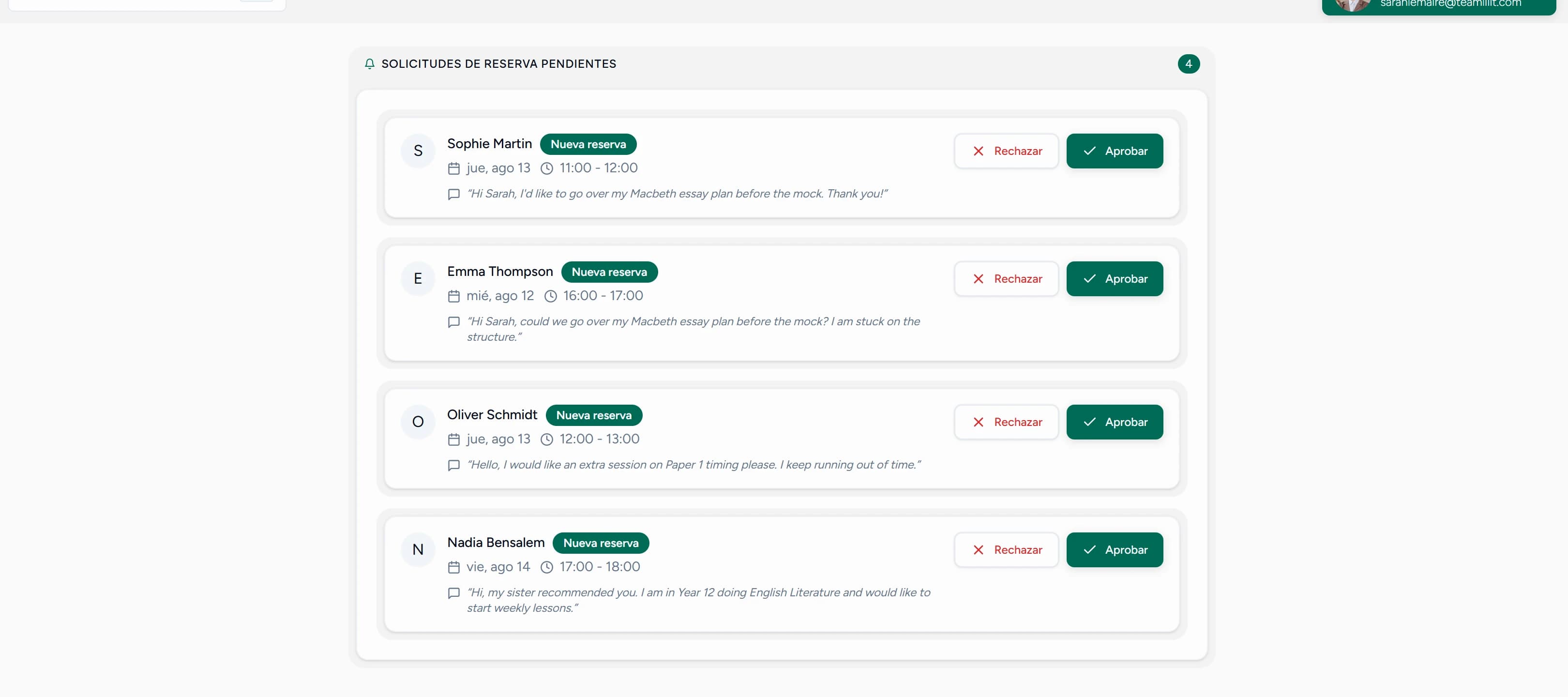Reject Emma Thompson's booking request
1568x697 pixels.
coord(1006,279)
